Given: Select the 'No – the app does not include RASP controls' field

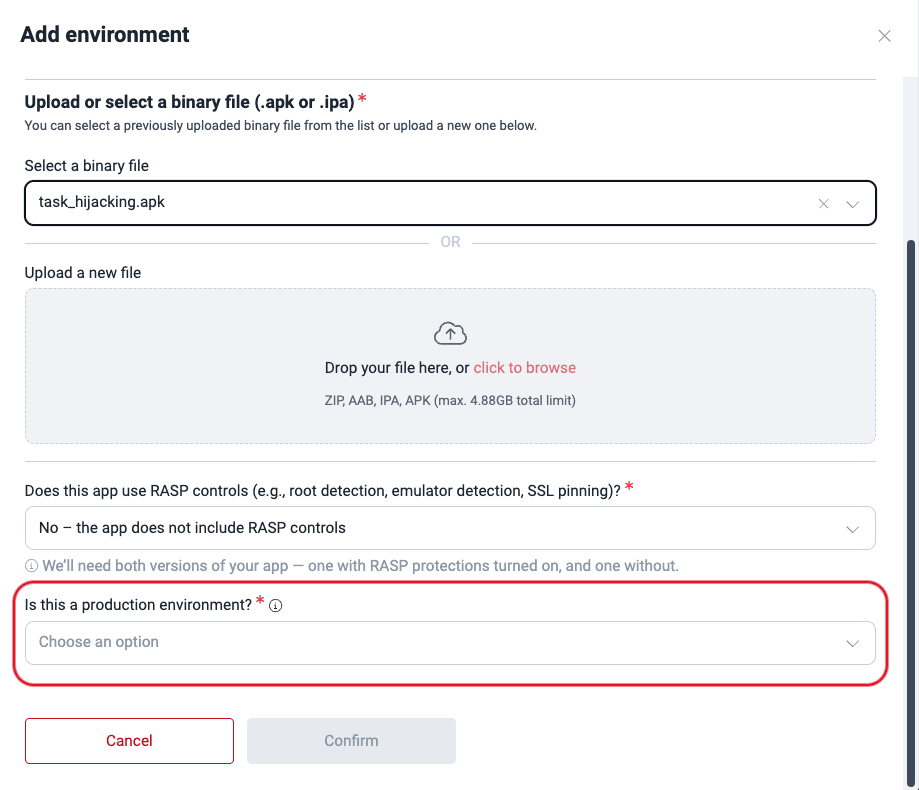Looking at the screenshot, I should pyautogui.click(x=450, y=528).
